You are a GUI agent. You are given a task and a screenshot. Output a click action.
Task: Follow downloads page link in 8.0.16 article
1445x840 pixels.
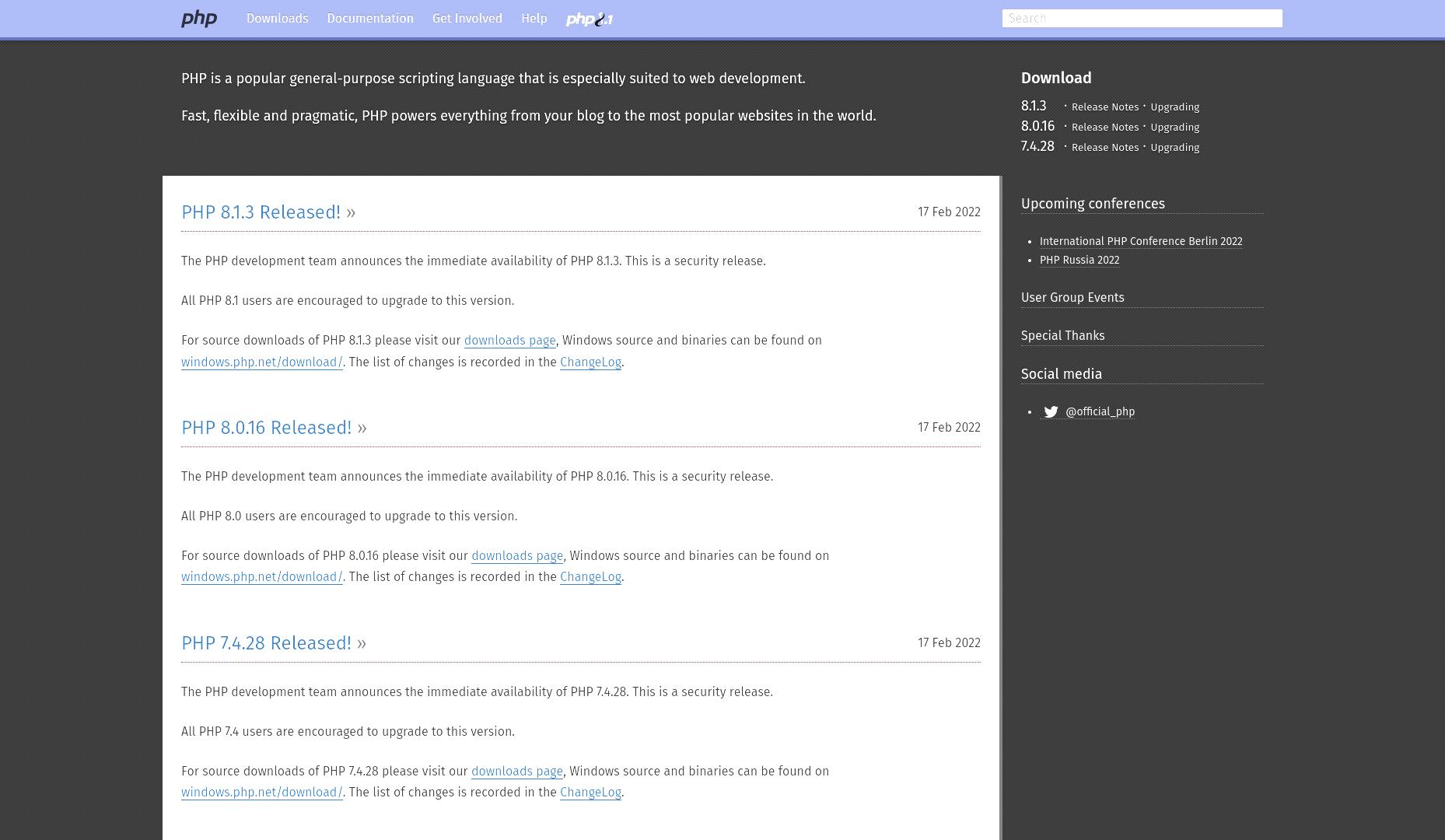coord(517,556)
